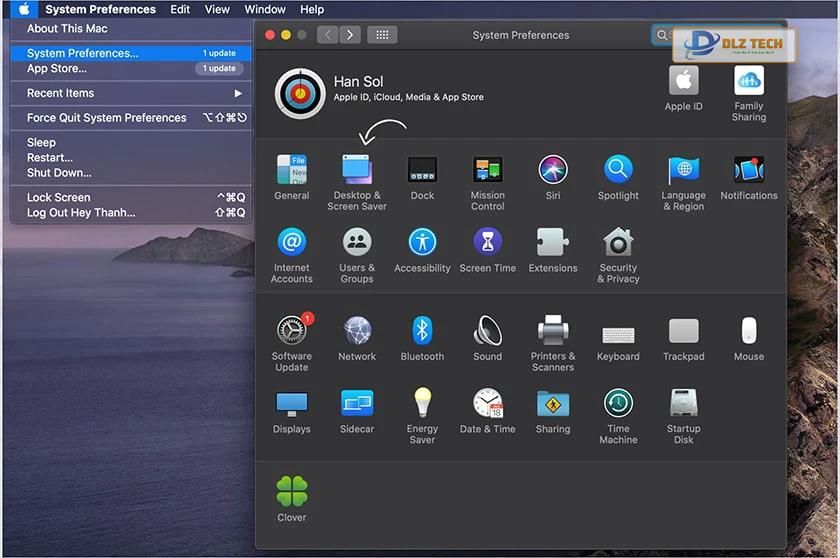
Task: Select System Preferences… menu entry
Action: click(131, 53)
